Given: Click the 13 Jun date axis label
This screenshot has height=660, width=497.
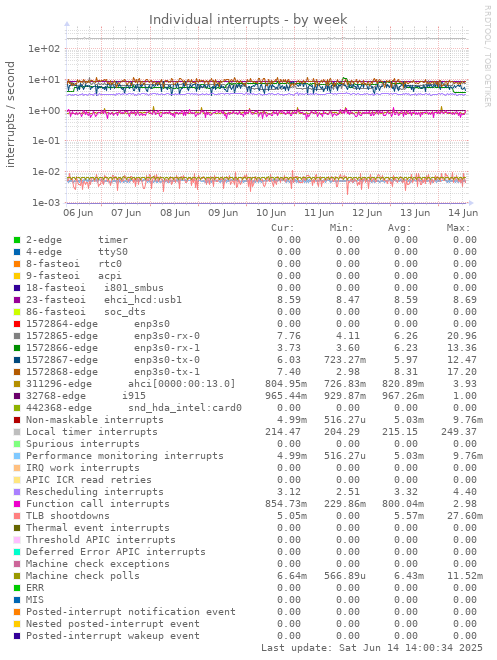Looking at the screenshot, I should pos(415,213).
